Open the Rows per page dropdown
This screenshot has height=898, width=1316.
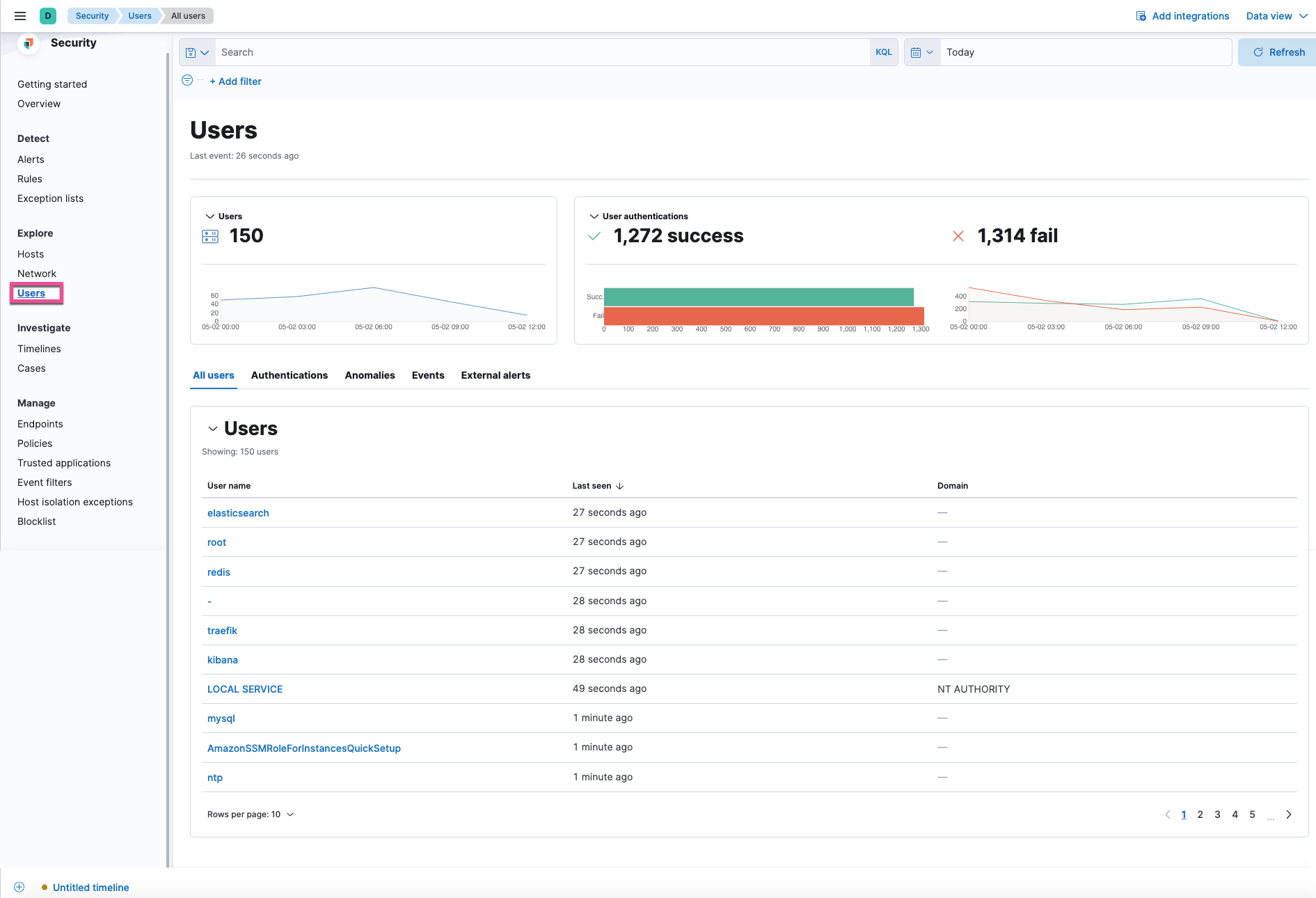251,814
